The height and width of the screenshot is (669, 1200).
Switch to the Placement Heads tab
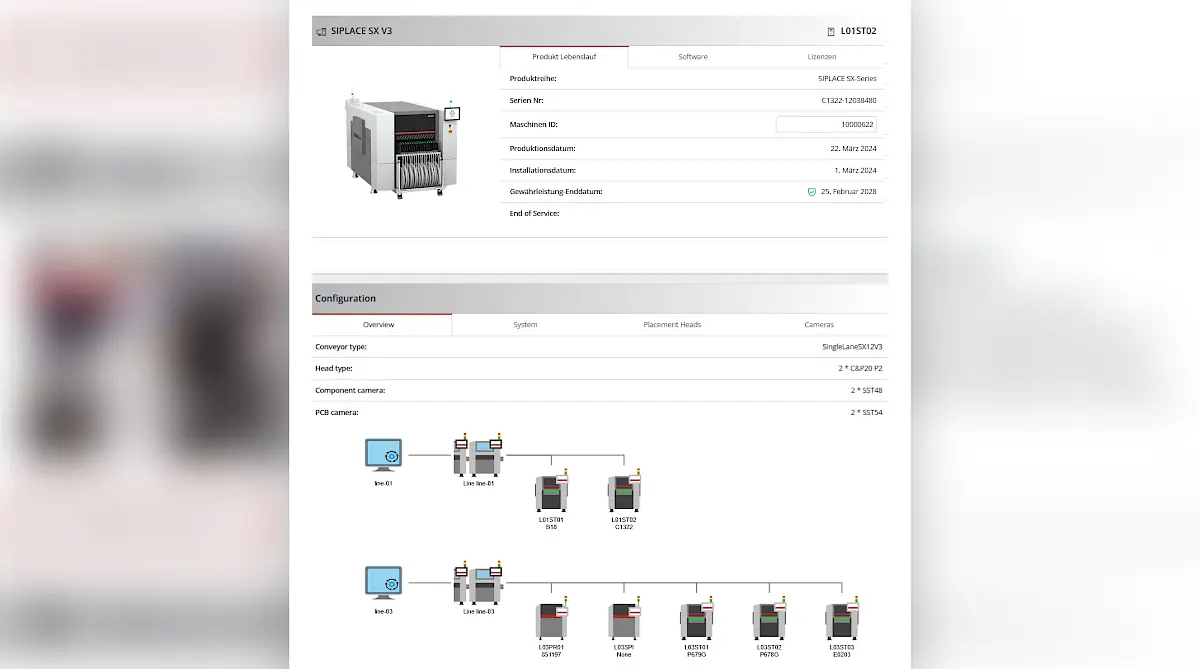pyautogui.click(x=672, y=325)
